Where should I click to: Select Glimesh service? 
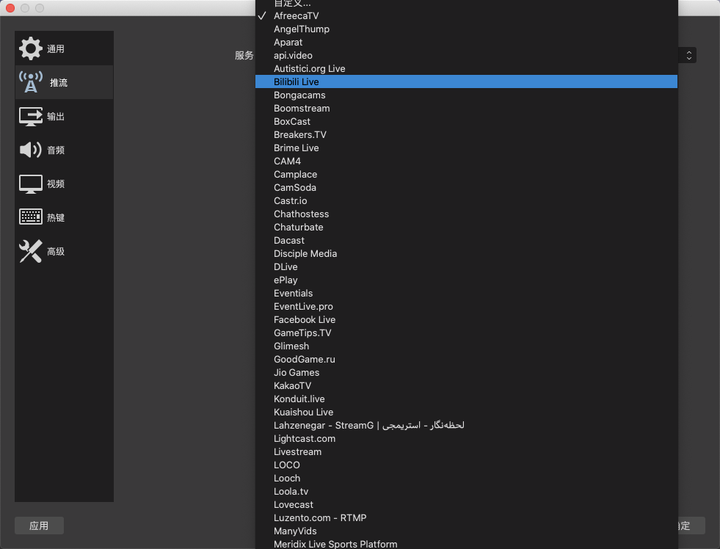(x=466, y=346)
